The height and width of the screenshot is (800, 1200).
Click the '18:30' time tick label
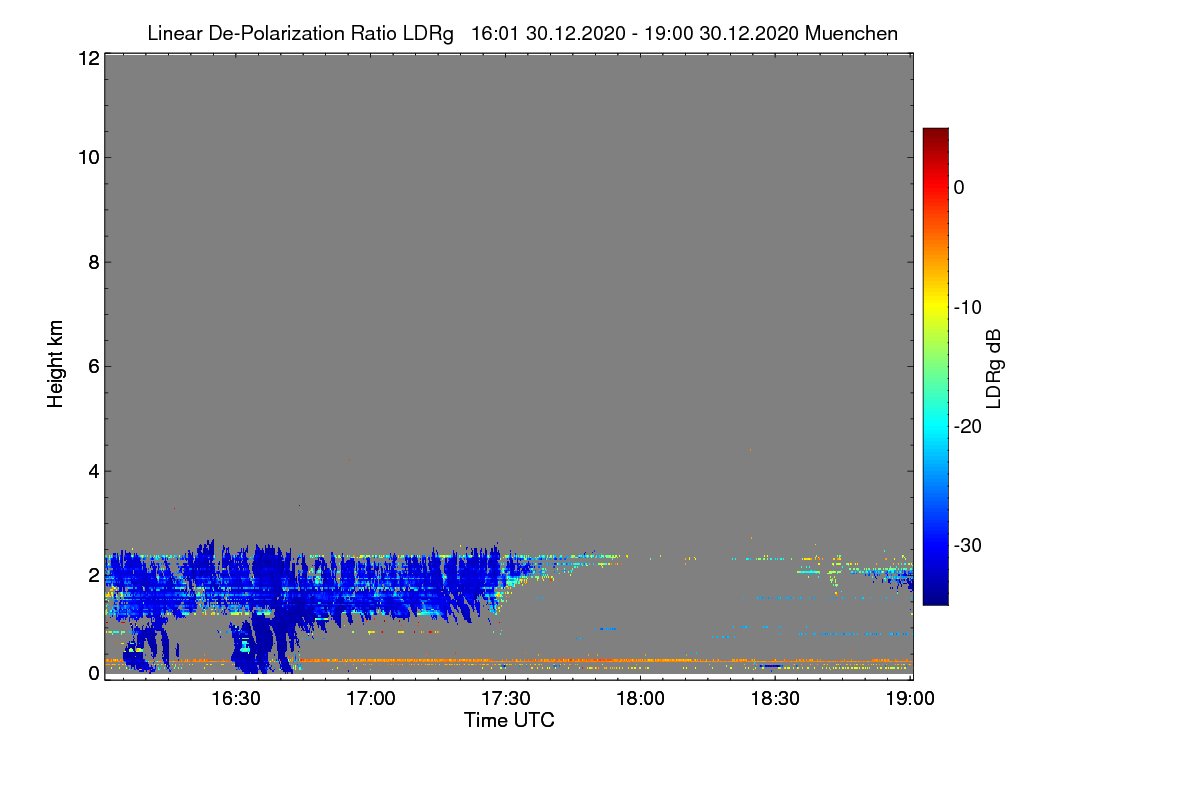775,698
